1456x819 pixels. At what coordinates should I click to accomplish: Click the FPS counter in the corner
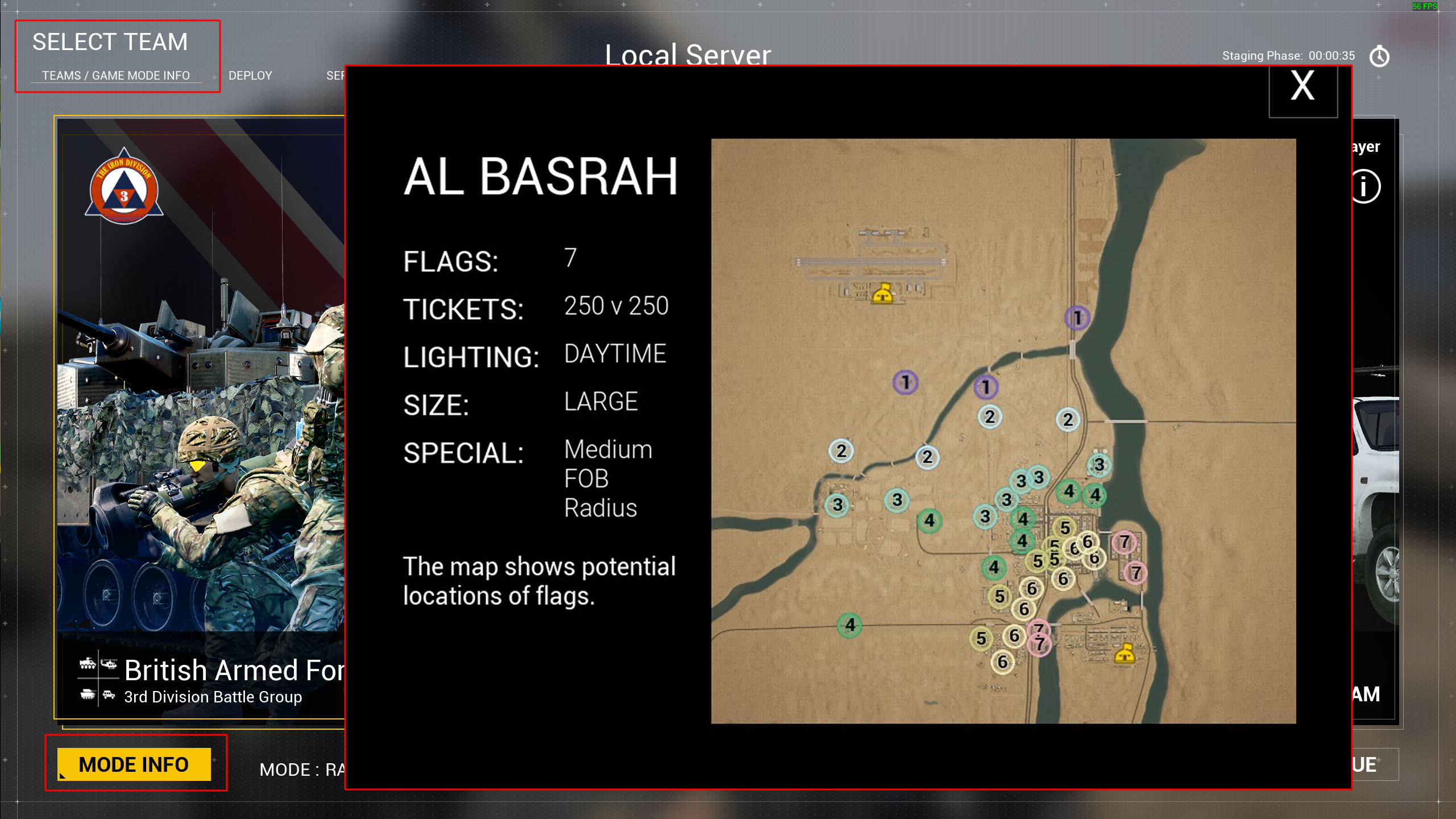[1425, 6]
